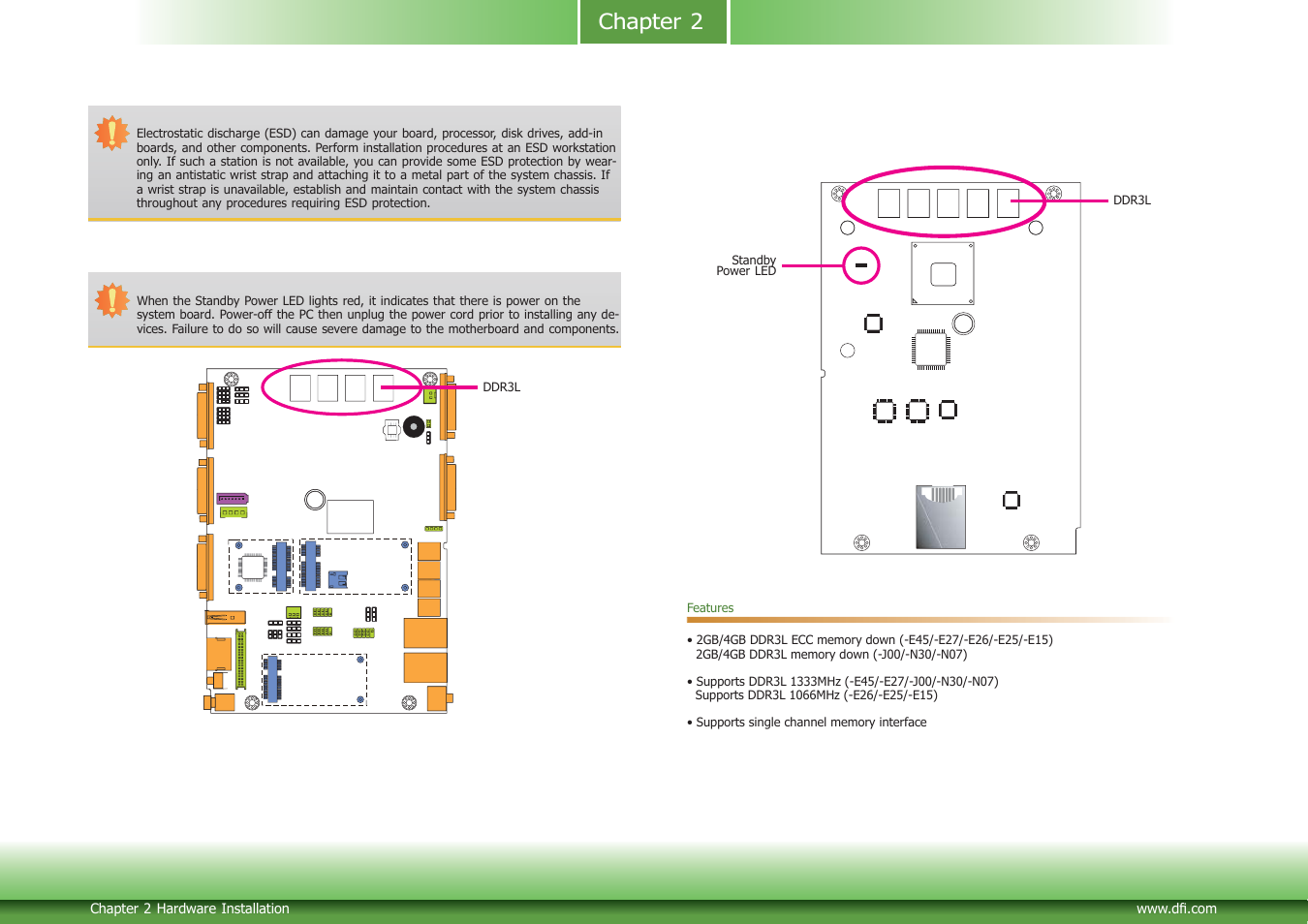Screen dimensions: 1308x924
Task: Click the Standby Power LED warning paragraph
Action: pyautogui.click(x=378, y=315)
